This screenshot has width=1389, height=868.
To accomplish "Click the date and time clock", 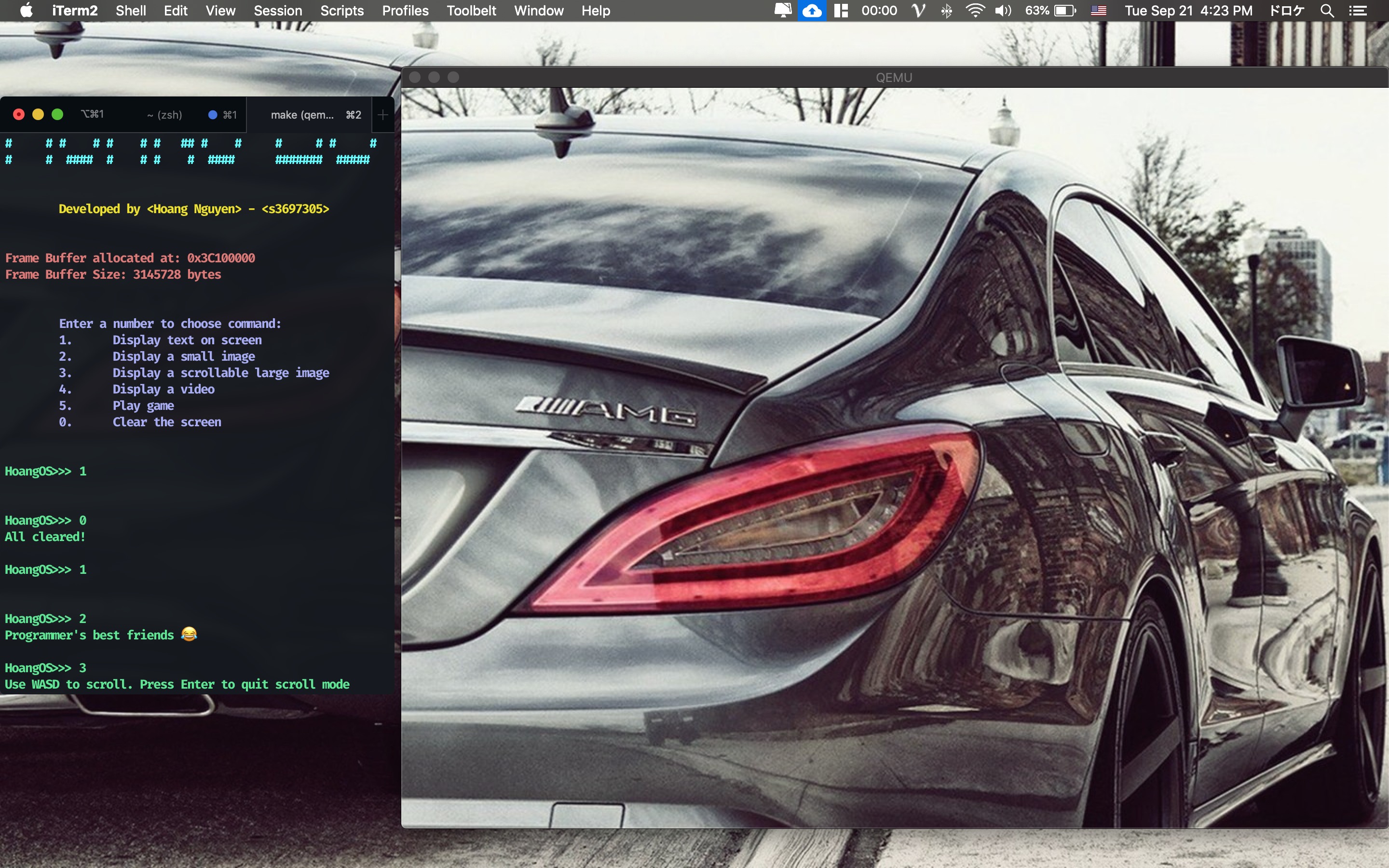I will [1187, 10].
